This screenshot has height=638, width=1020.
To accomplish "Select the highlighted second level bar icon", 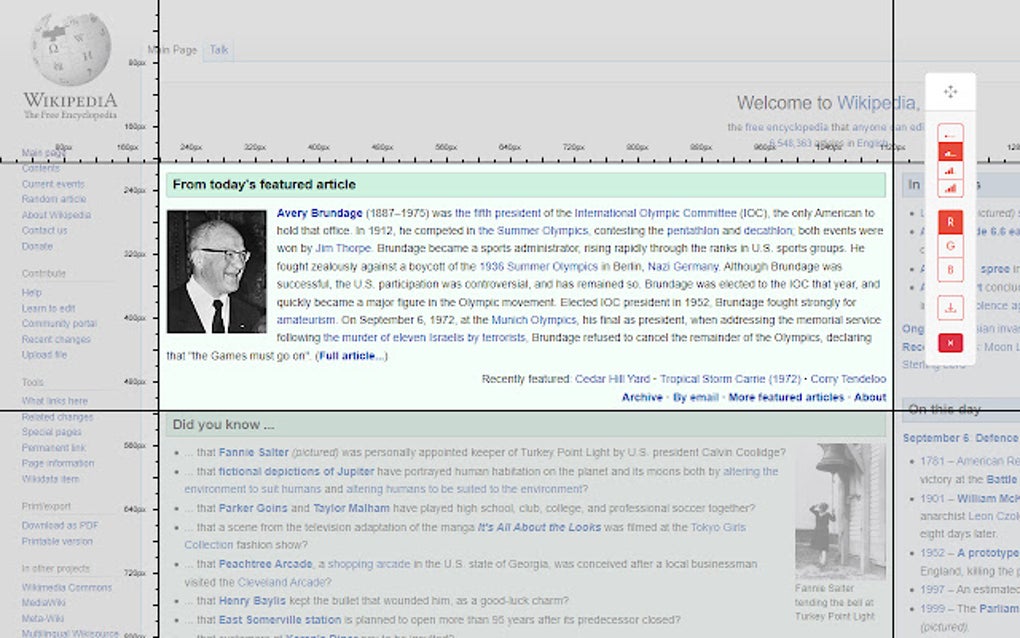I will pos(950,152).
